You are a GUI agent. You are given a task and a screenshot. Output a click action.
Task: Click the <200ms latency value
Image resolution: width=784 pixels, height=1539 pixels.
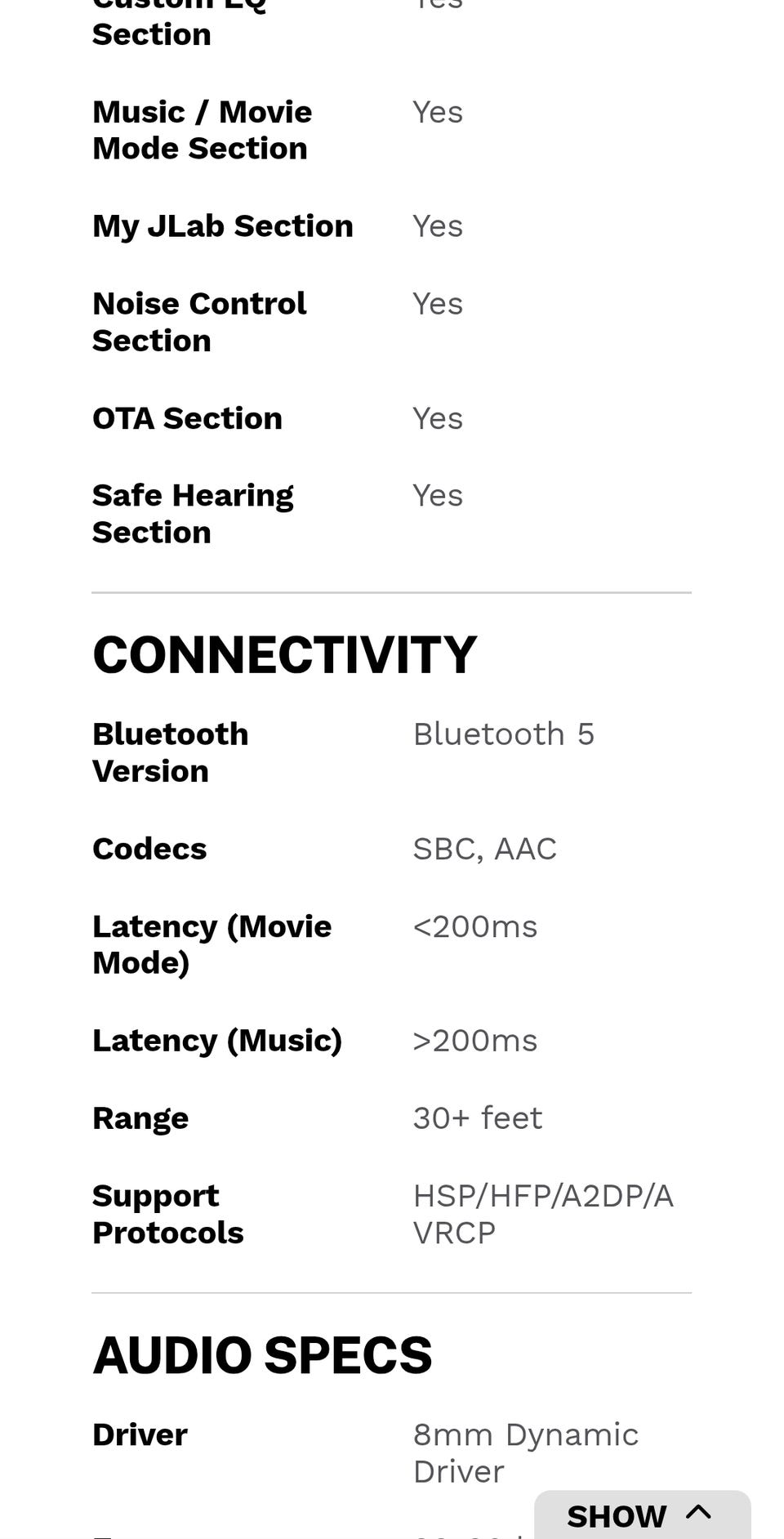[474, 926]
